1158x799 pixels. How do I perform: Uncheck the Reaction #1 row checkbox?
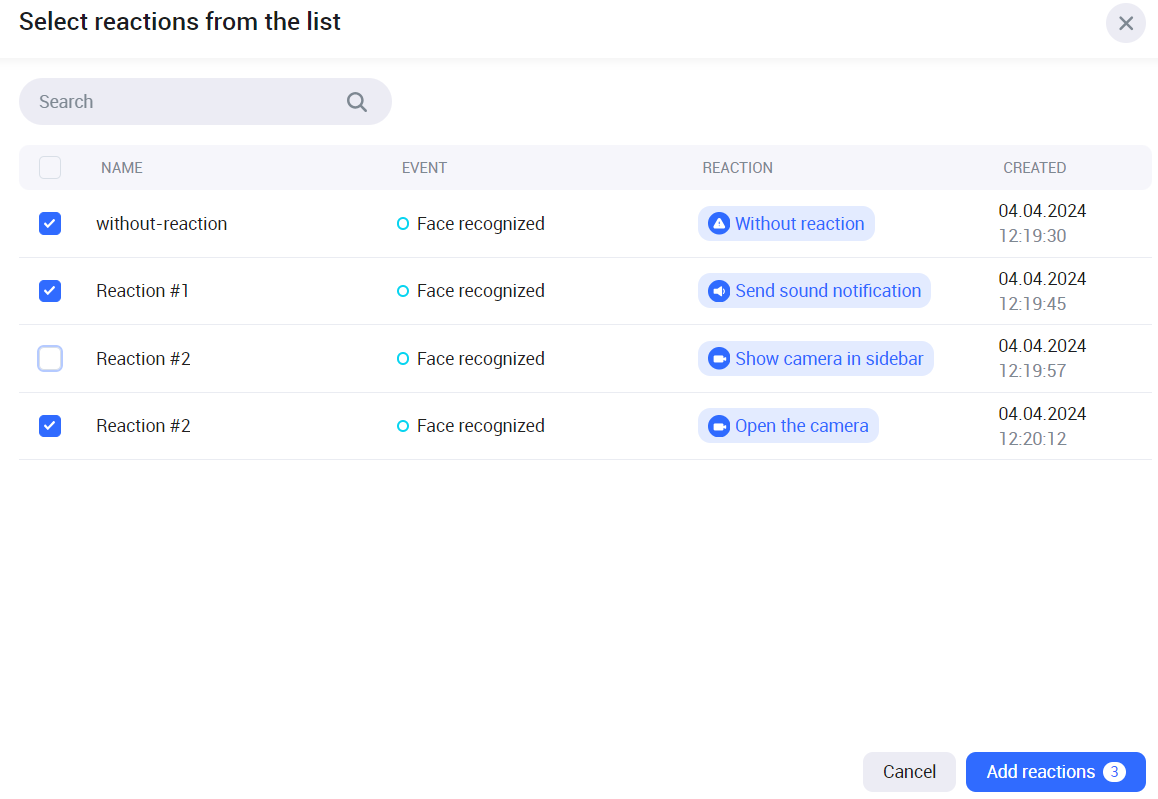tap(50, 291)
